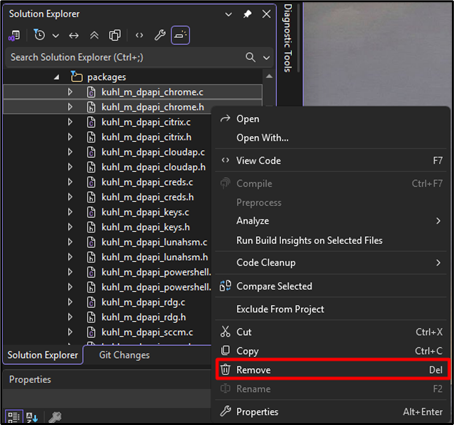Open the search options dropdown arrow
Screen dimensions: 454x425
pos(266,58)
